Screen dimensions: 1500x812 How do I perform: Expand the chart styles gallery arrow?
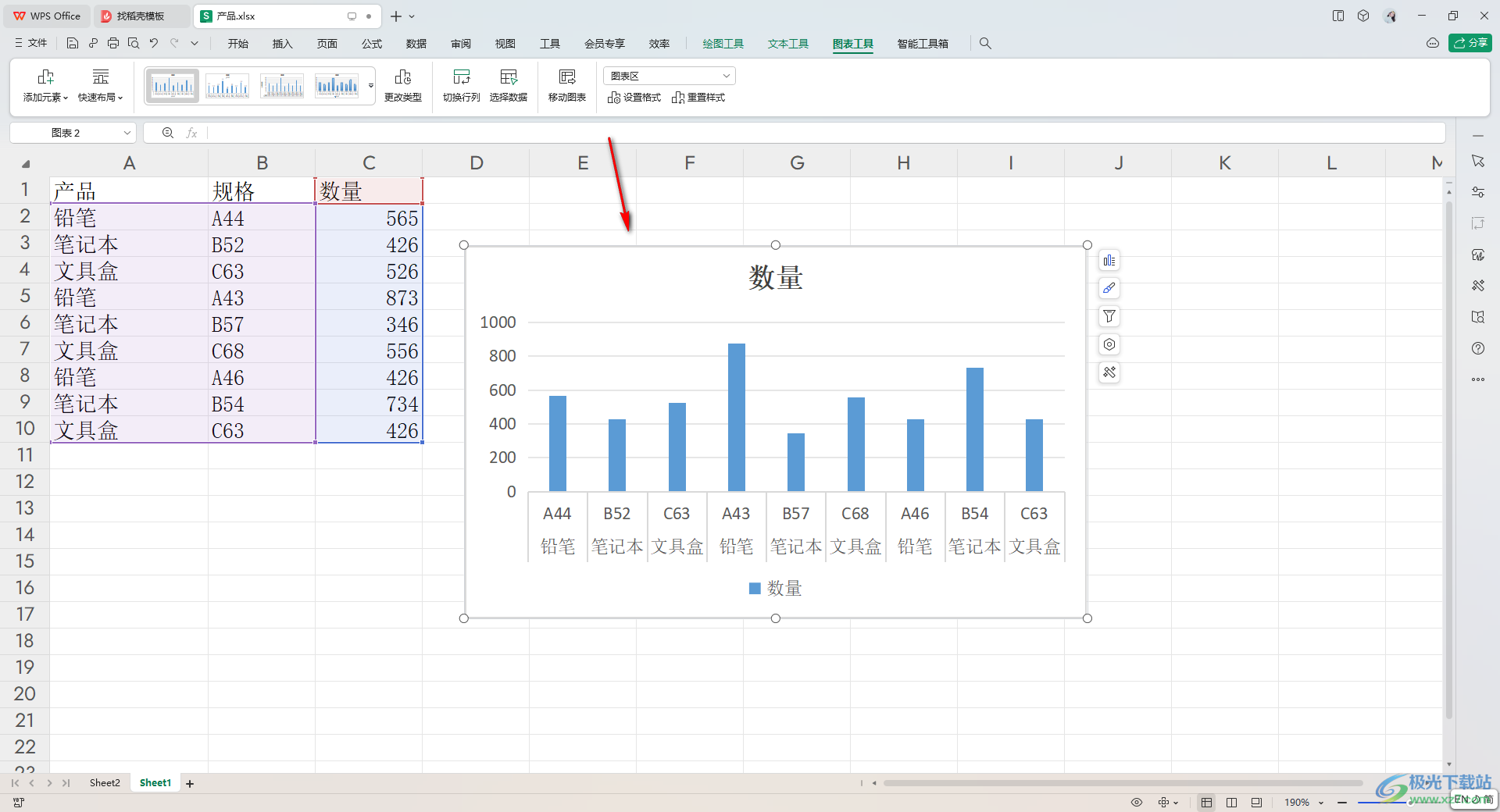[x=371, y=85]
